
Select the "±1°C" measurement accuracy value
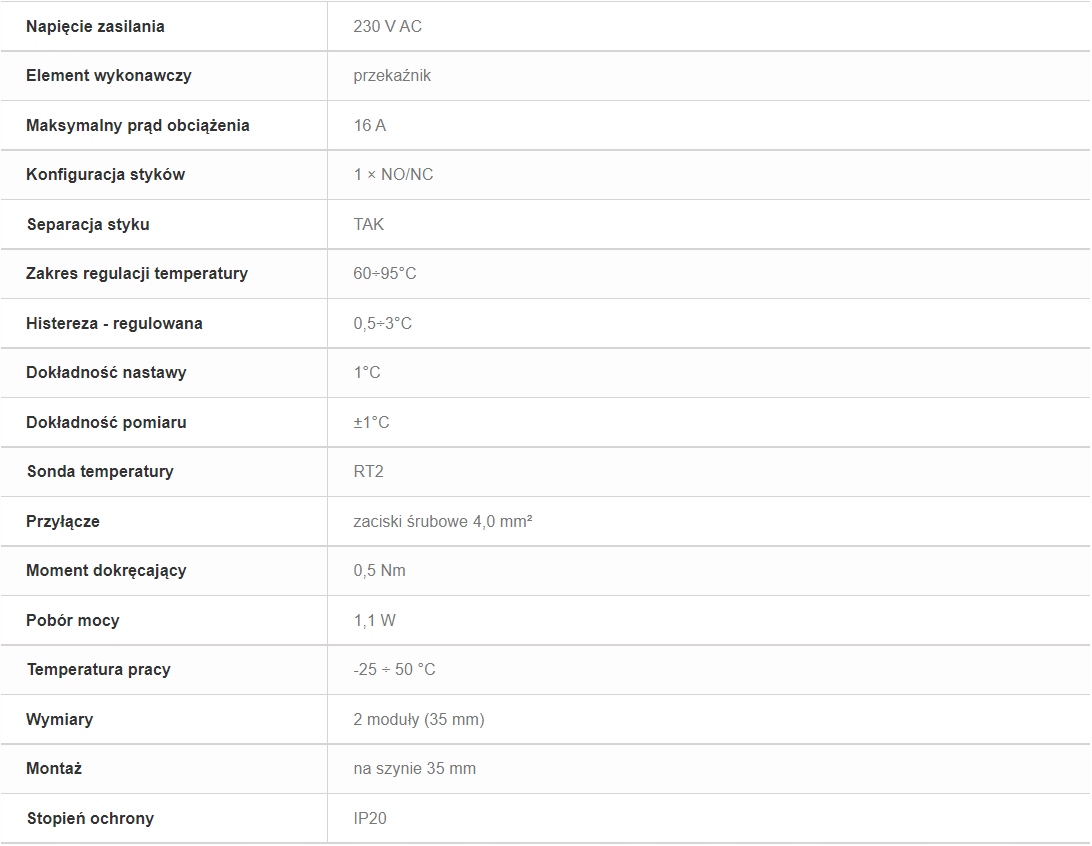click(x=371, y=422)
